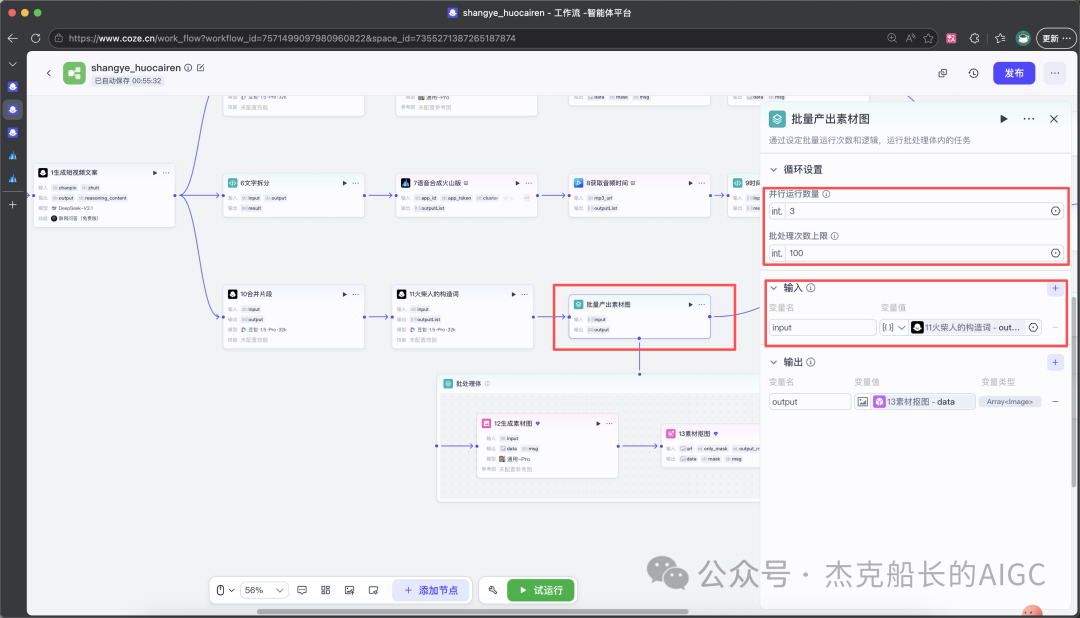Click the auto-layout grid icon in canvas toolbar
This screenshot has width=1080, height=618.
[326, 590]
